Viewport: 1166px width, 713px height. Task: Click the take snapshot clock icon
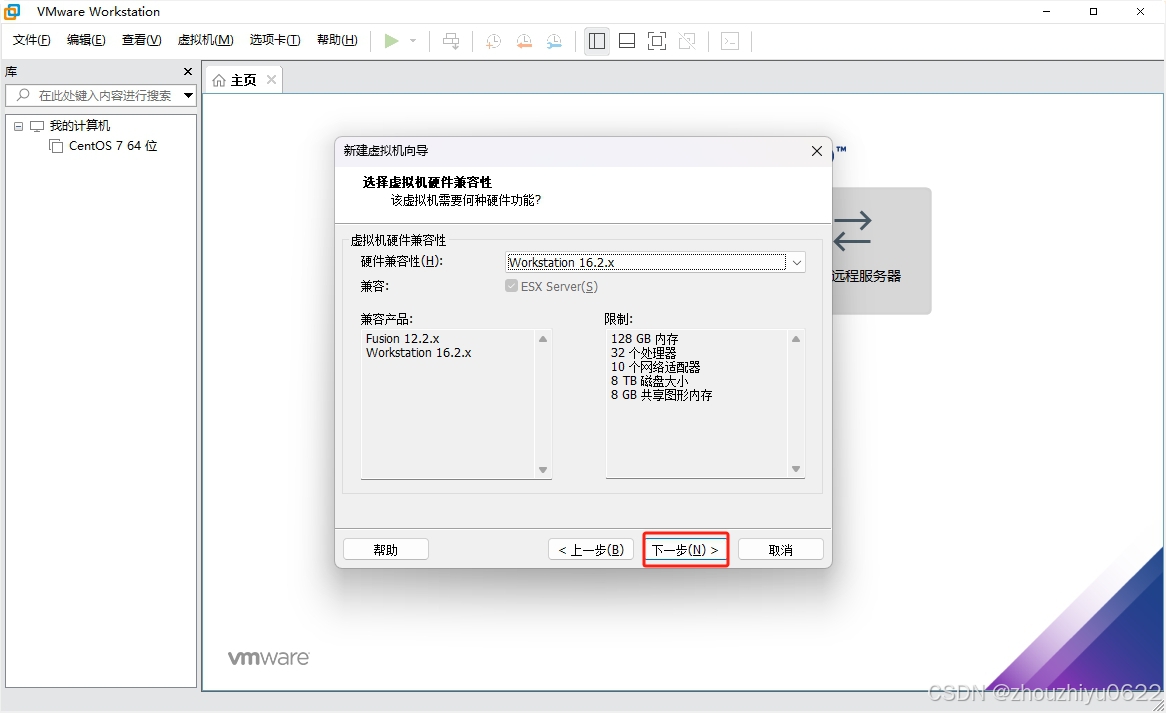pyautogui.click(x=493, y=41)
